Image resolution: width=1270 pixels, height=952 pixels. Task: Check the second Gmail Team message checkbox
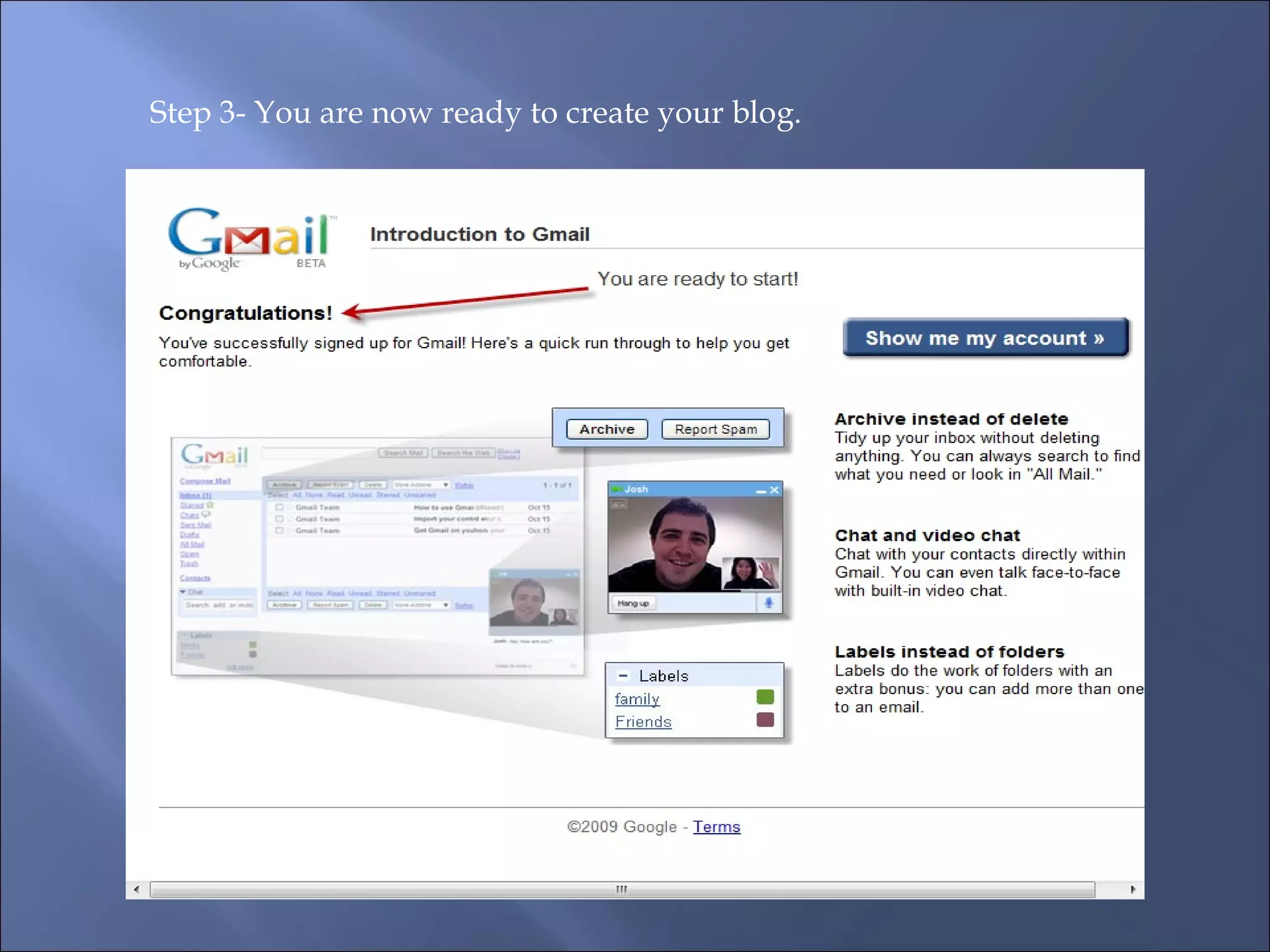(x=279, y=519)
